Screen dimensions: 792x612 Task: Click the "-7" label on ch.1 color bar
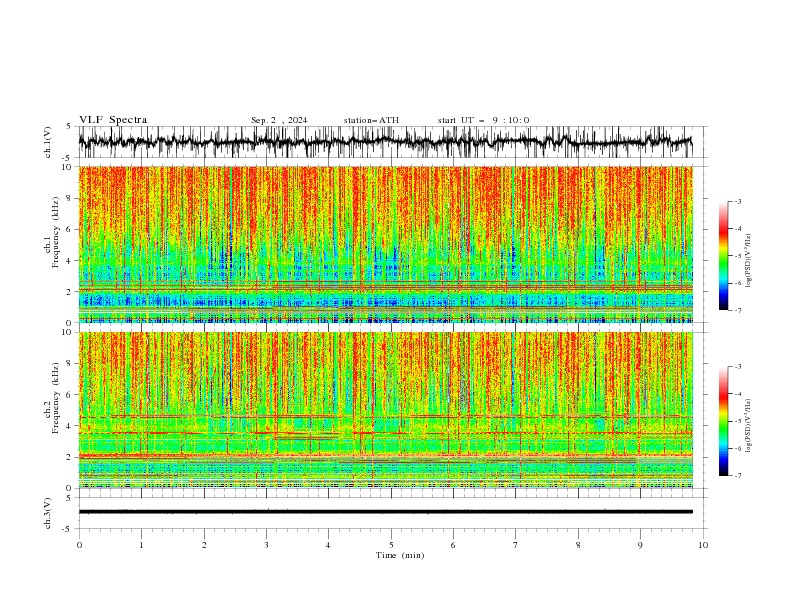pos(738,310)
